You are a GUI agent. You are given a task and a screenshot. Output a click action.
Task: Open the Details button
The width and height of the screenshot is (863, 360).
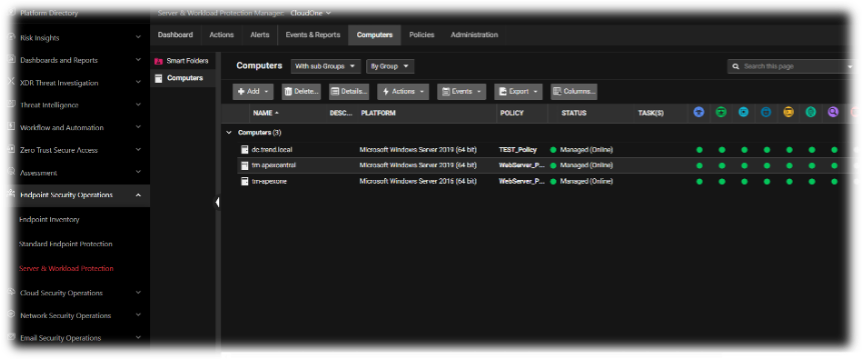(349, 91)
